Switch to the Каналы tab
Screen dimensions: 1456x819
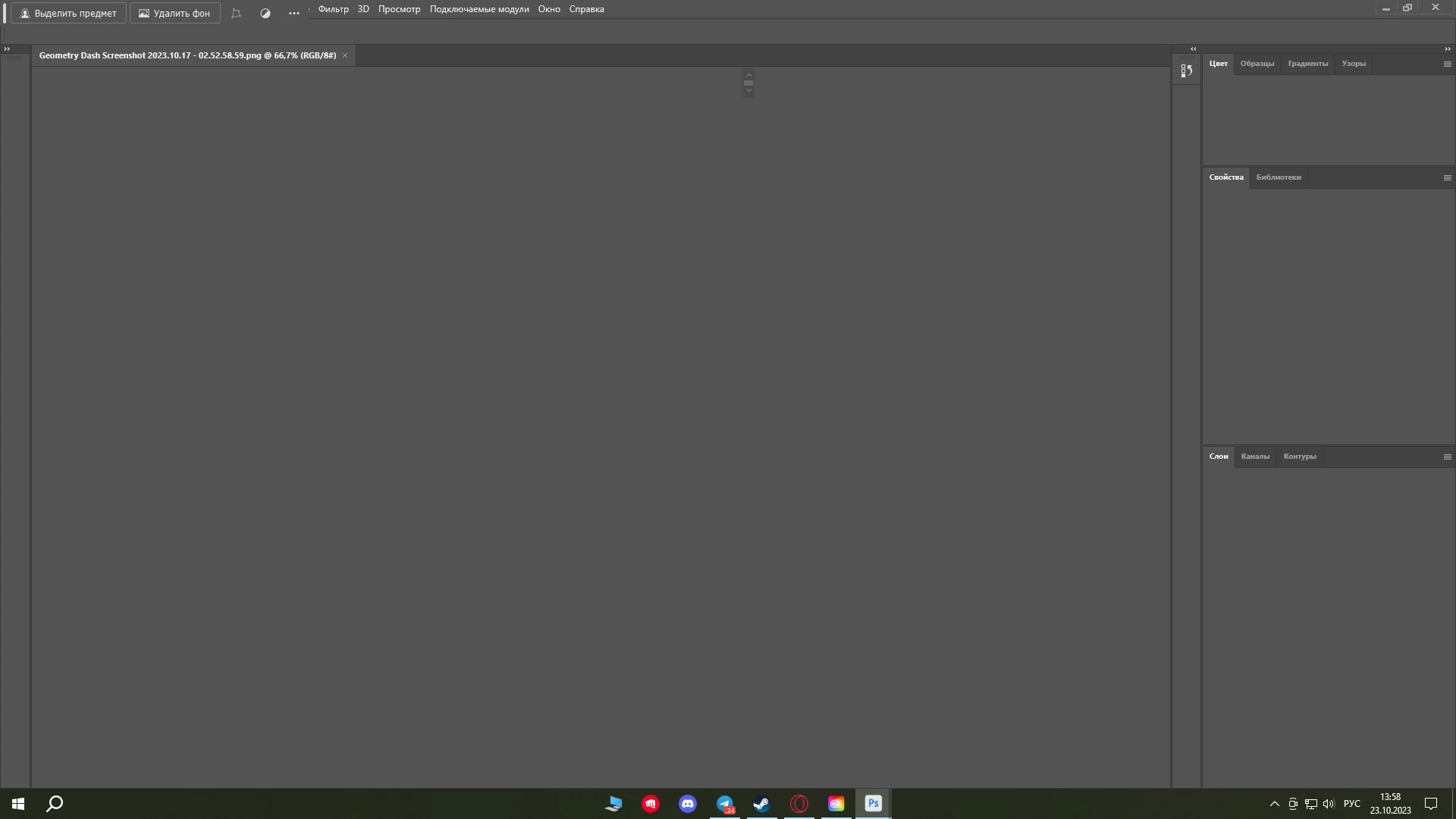tap(1255, 457)
